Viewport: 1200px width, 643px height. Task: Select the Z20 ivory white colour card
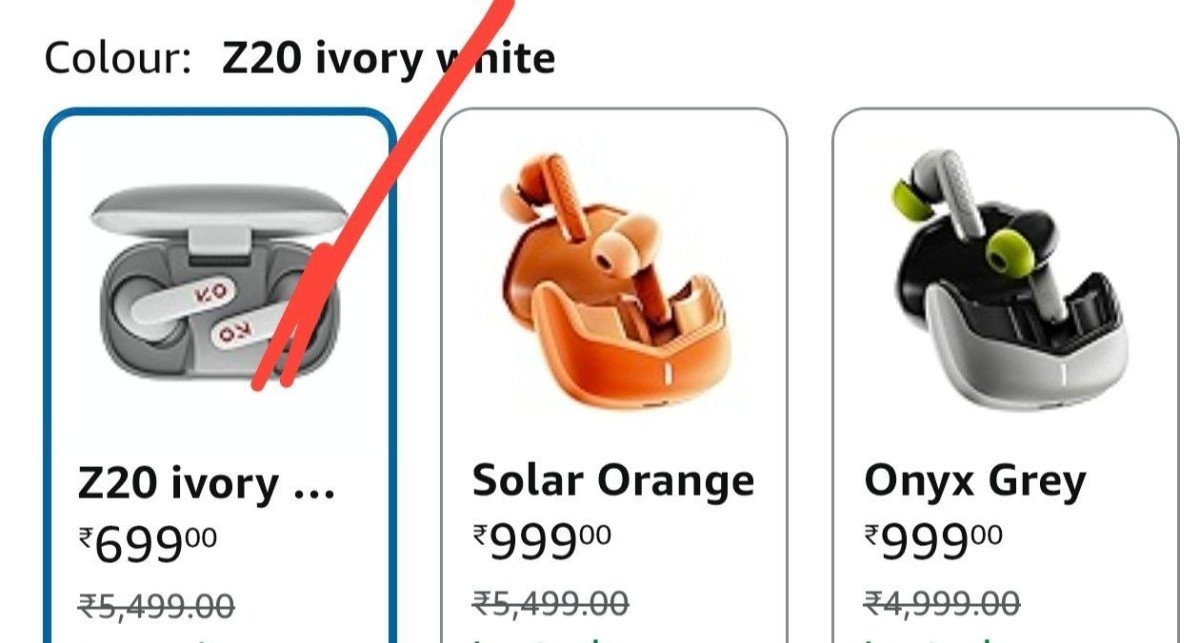click(x=220, y=376)
